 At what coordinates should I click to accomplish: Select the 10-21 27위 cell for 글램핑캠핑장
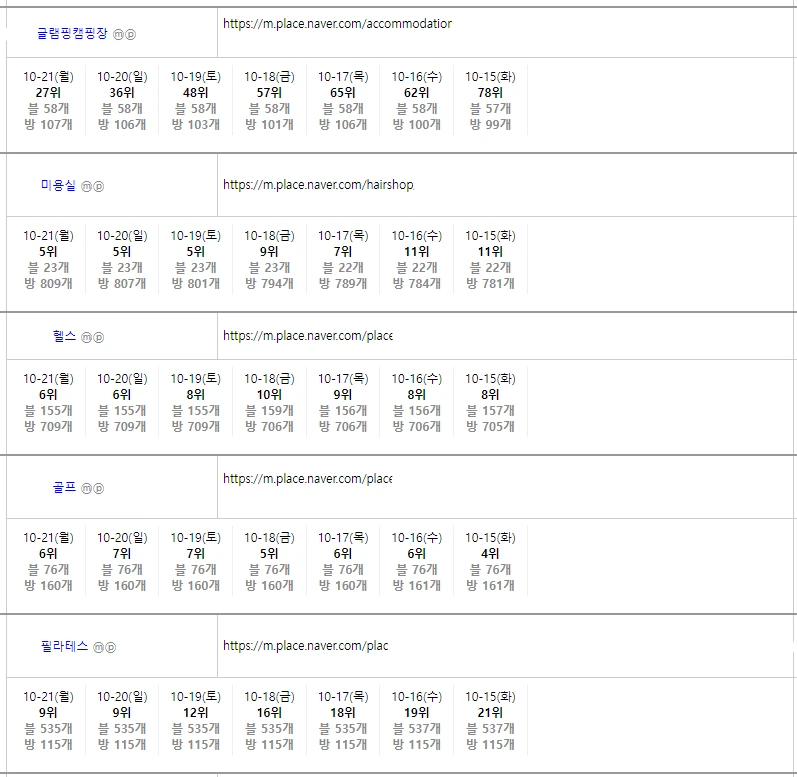coord(48,100)
